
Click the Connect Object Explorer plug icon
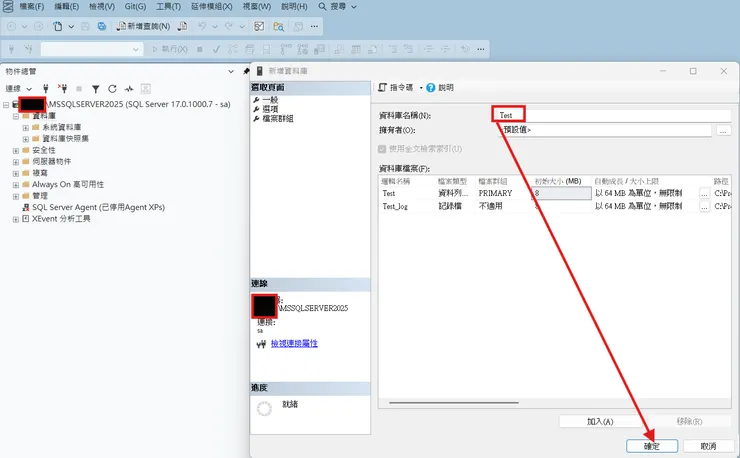(x=46, y=88)
